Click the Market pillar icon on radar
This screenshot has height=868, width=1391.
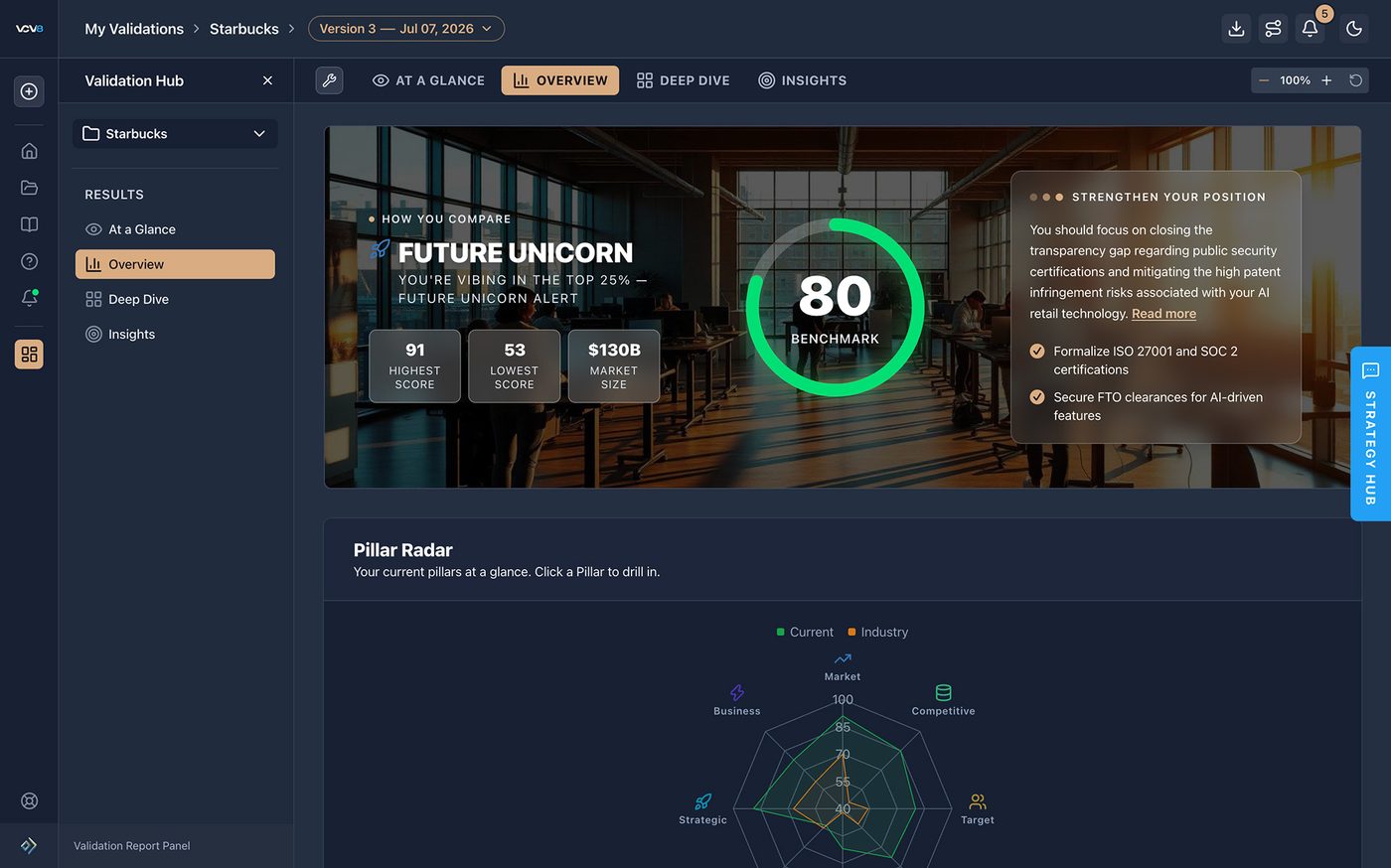point(843,658)
